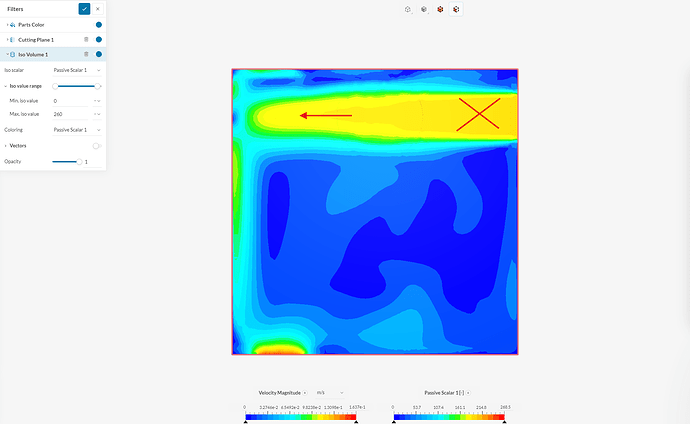This screenshot has width=690, height=424.
Task: Collapse the Iso Volume 1 filter
Action: coord(7,54)
